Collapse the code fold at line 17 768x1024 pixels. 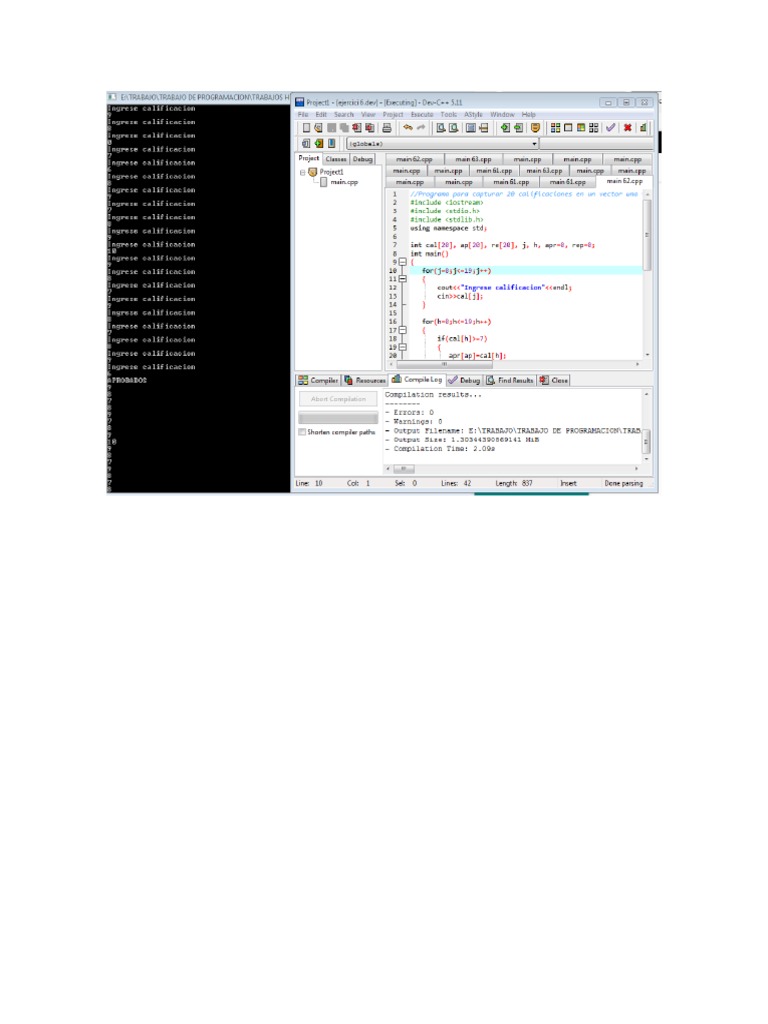(402, 330)
